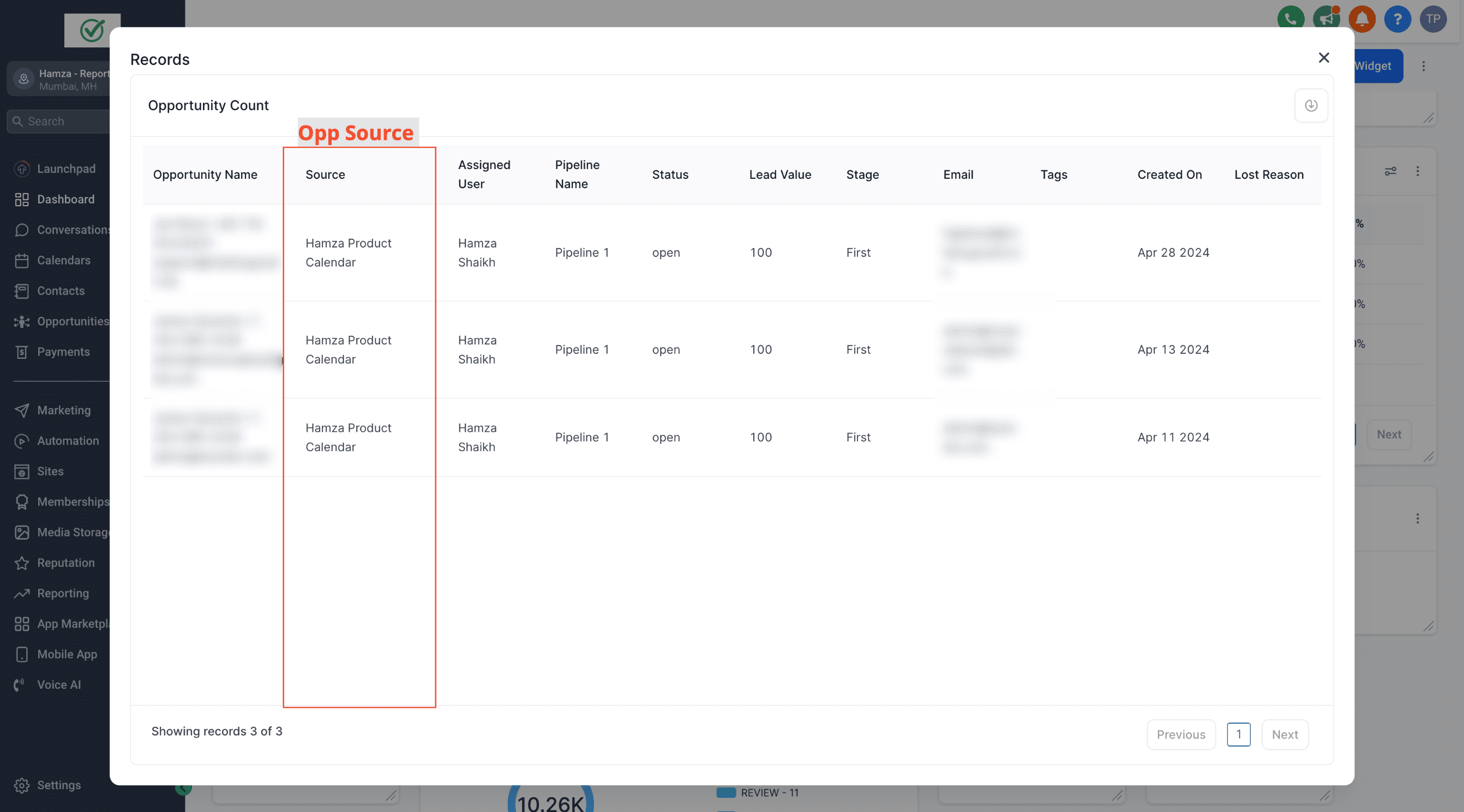Image resolution: width=1464 pixels, height=812 pixels.
Task: Open the announcements megaphone icon
Action: (x=1326, y=19)
